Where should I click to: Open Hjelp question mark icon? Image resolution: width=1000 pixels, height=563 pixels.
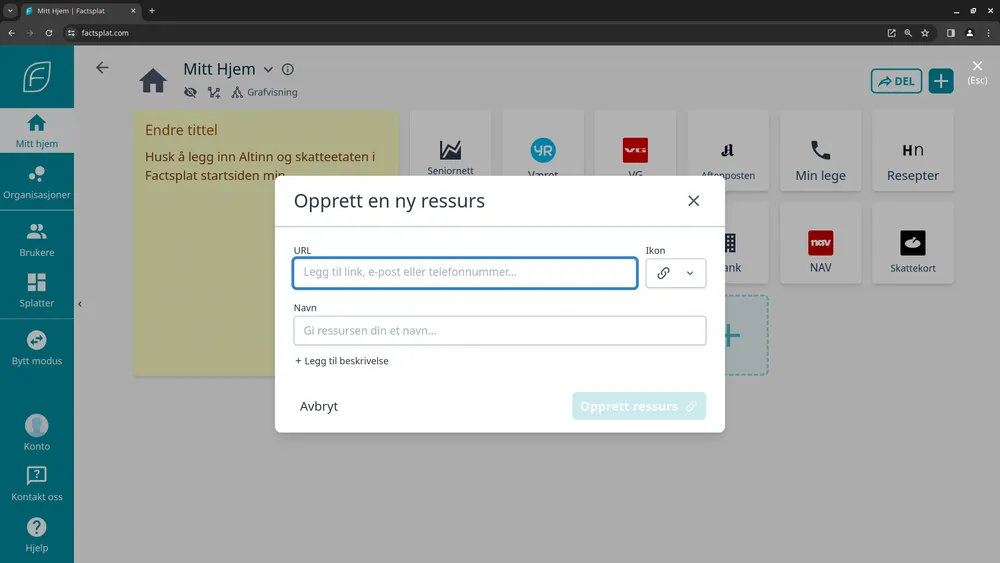tap(37, 534)
